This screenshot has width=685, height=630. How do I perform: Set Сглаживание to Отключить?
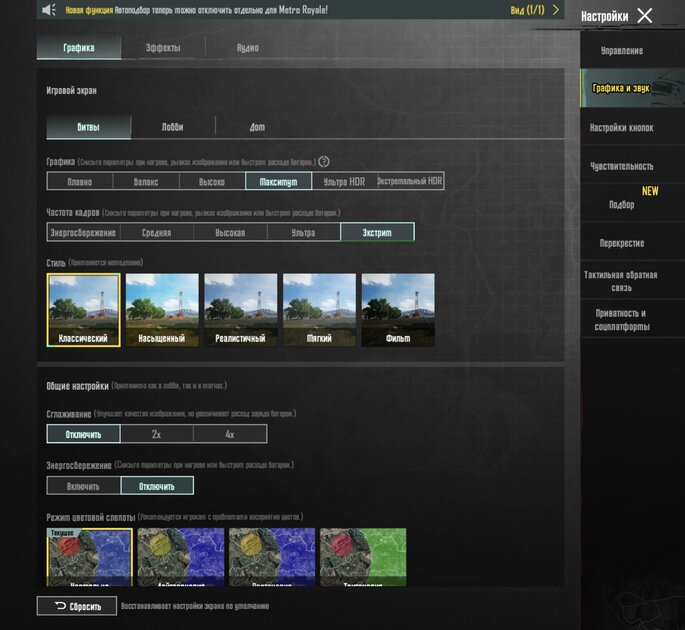tap(83, 434)
